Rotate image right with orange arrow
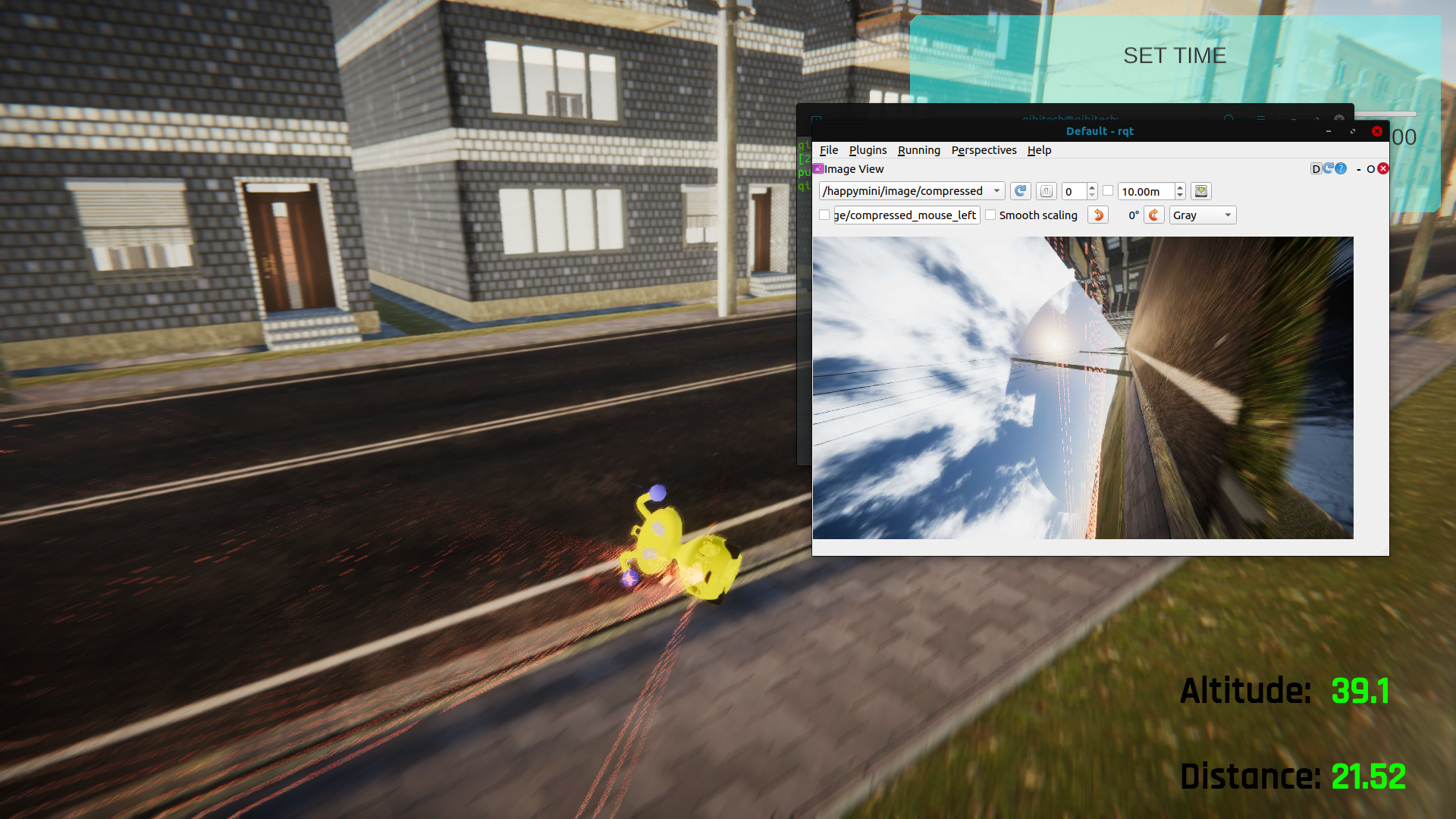Screen dimensions: 1456x819 click(x=1153, y=215)
